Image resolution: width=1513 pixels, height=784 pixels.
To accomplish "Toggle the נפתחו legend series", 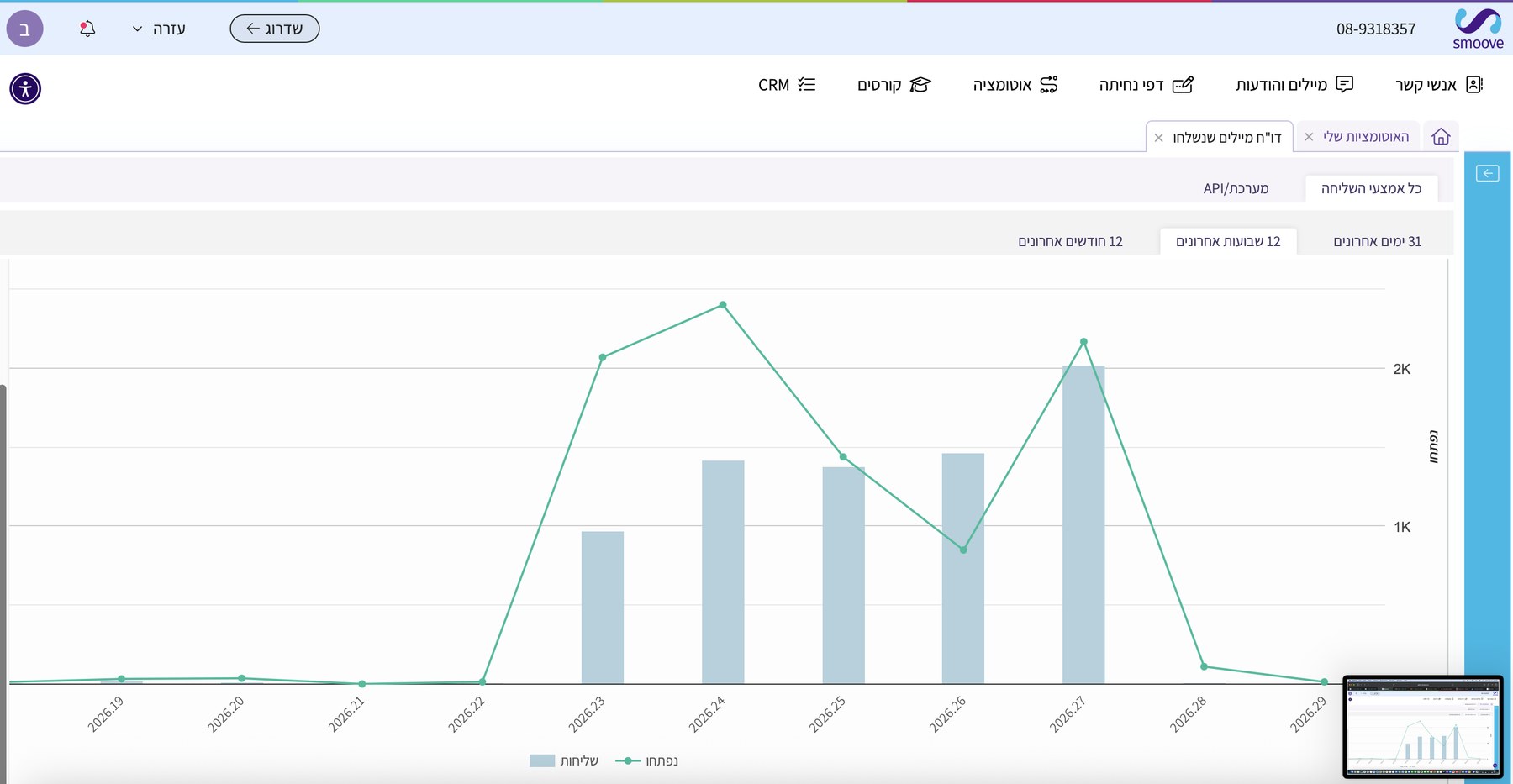I will (x=646, y=760).
